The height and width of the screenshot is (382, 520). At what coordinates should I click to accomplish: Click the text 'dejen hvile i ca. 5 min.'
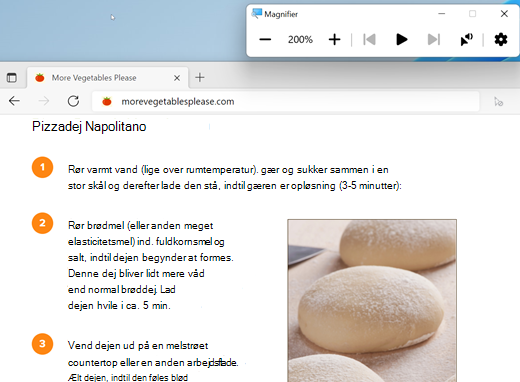pyautogui.click(x=119, y=305)
